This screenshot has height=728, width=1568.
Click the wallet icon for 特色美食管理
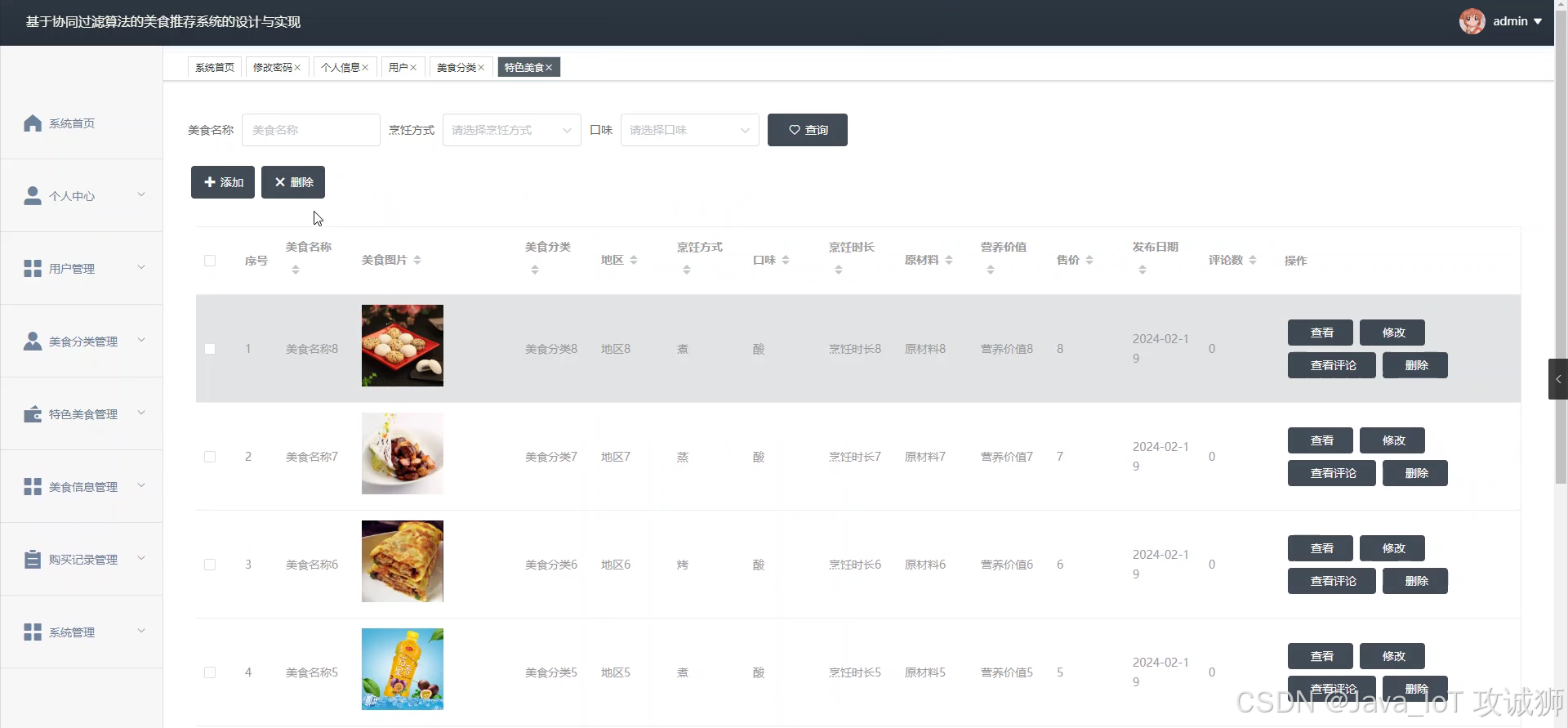[x=33, y=414]
